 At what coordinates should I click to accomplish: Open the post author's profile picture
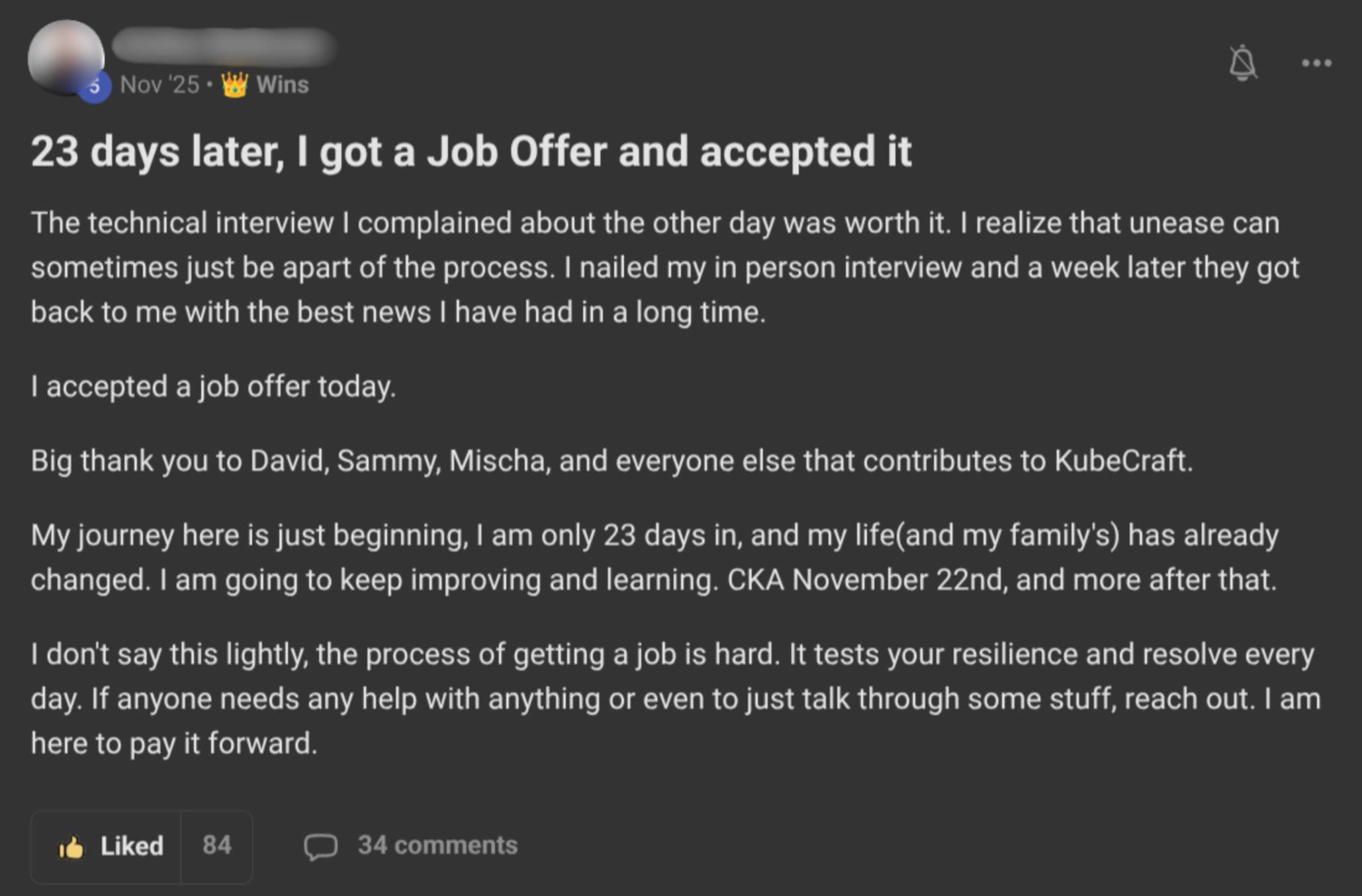pos(65,56)
